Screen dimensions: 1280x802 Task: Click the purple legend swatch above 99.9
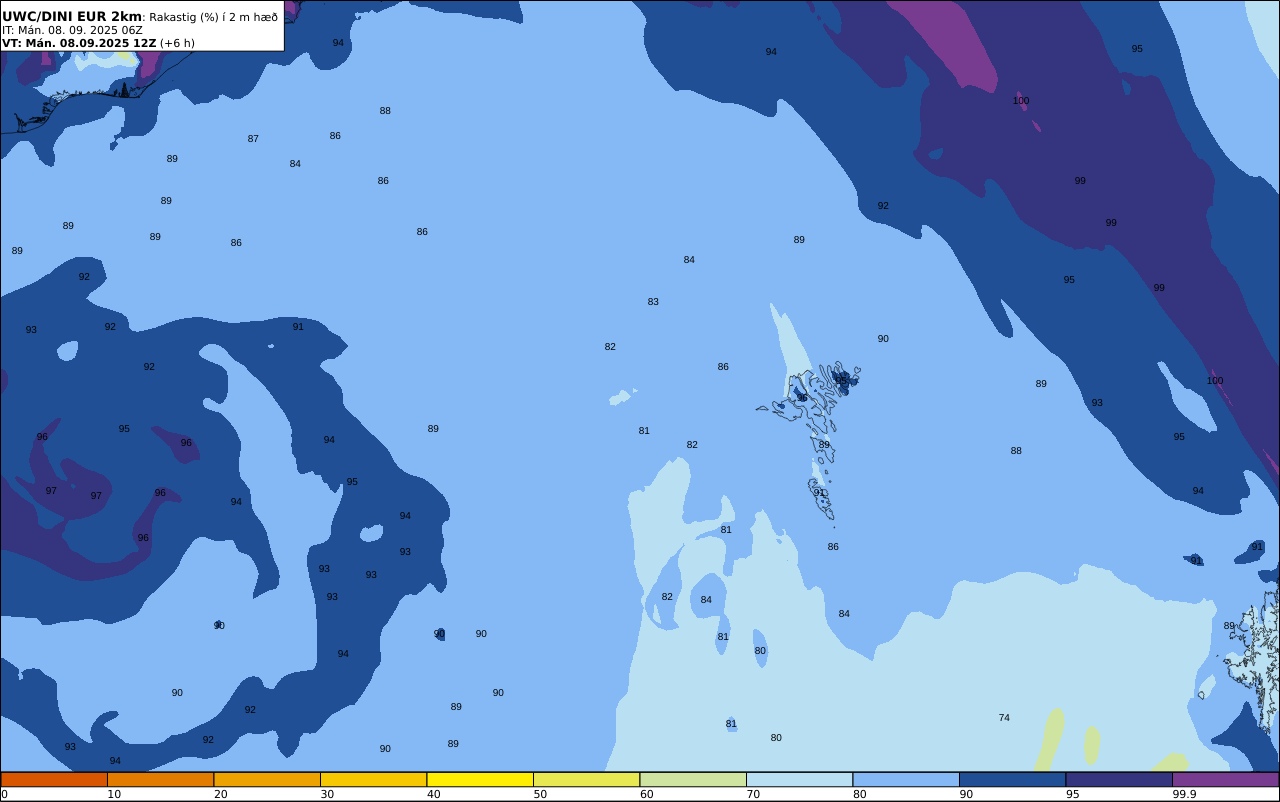click(x=1225, y=779)
